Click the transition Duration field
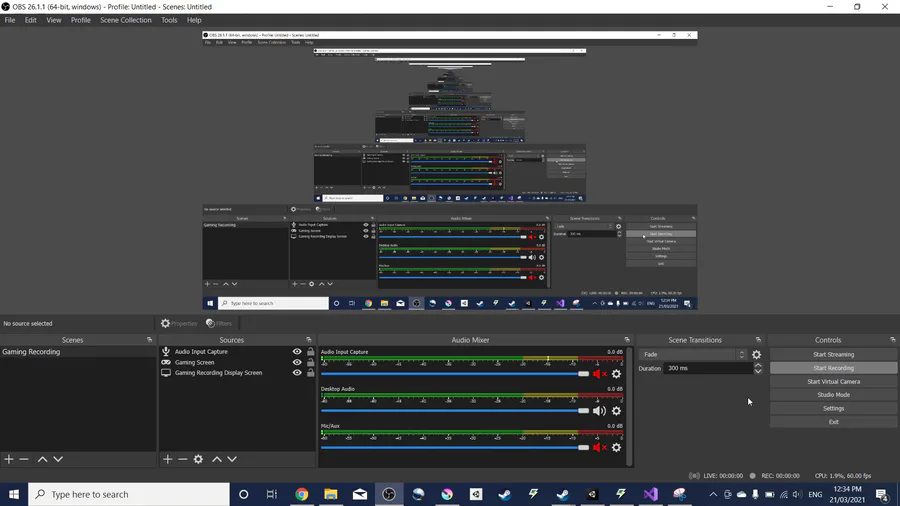This screenshot has width=900, height=506. (708, 368)
